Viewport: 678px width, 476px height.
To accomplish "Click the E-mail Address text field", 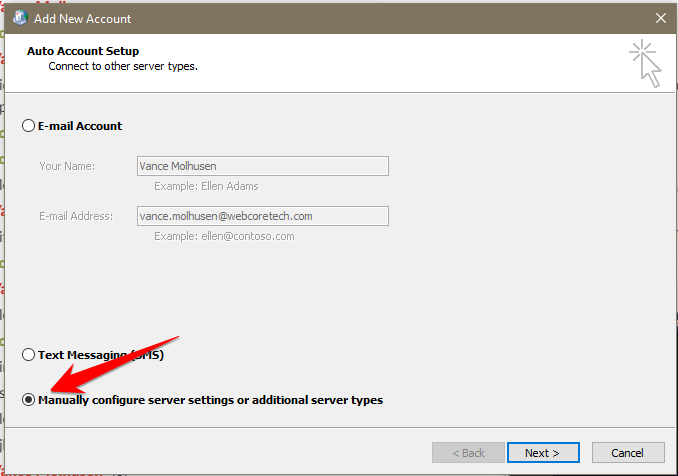I will (x=262, y=216).
